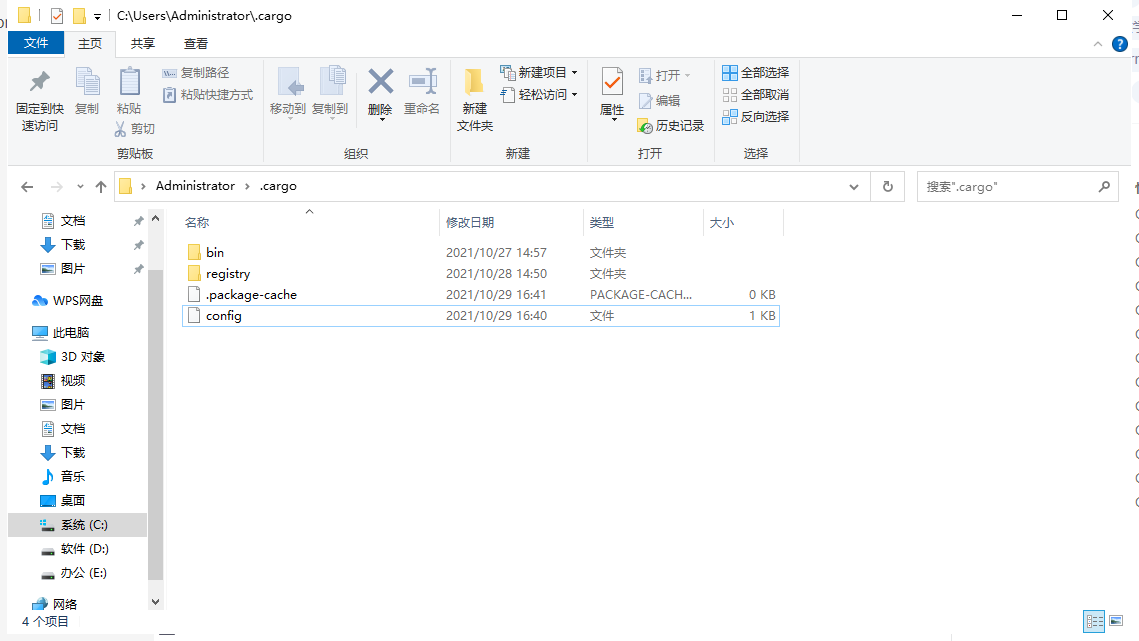The width and height of the screenshot is (1139, 641).
Task: Sort by the Date Modified (修改日期) column
Action: [x=511, y=222]
